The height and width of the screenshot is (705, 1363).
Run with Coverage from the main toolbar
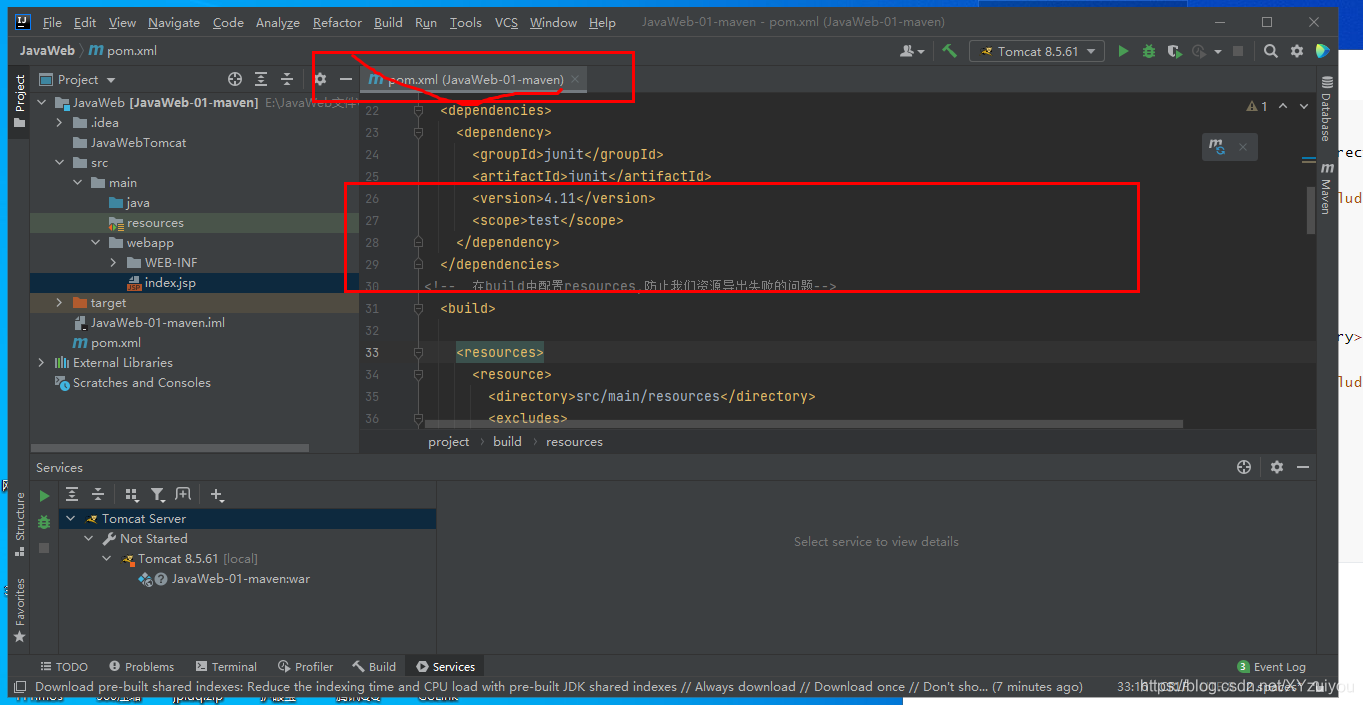tap(1174, 51)
